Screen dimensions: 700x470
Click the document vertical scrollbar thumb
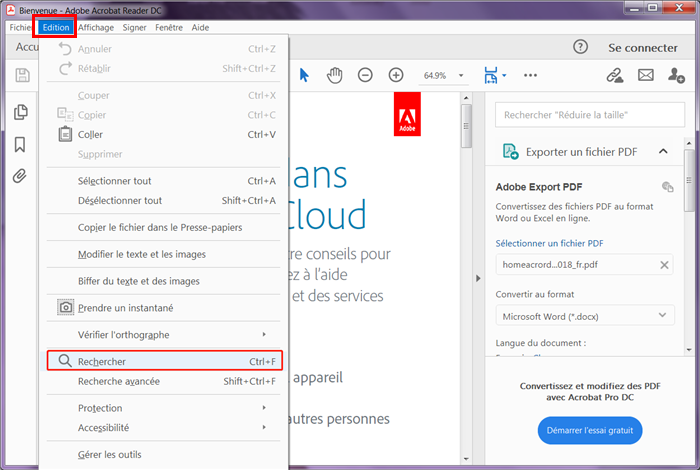[467, 126]
